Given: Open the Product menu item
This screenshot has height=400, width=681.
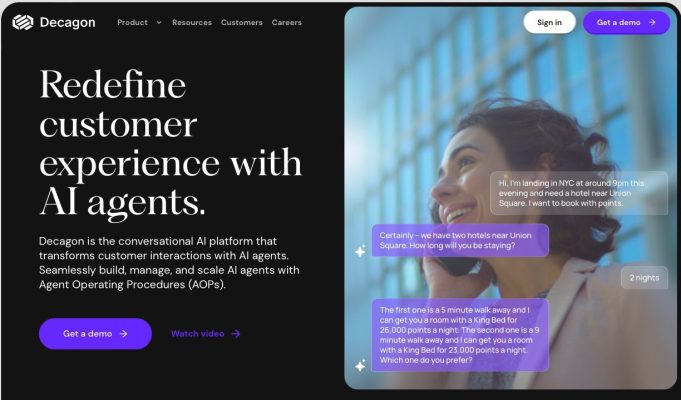Looking at the screenshot, I should coord(132,22).
